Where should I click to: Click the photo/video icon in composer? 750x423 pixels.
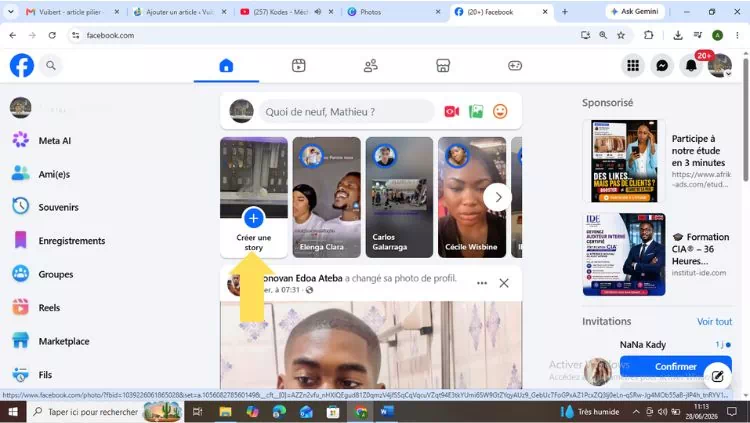pyautogui.click(x=476, y=111)
